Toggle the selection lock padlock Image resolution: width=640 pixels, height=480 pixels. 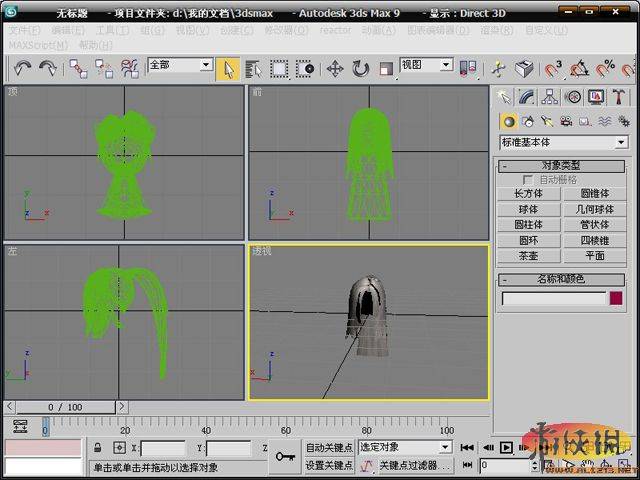[97, 447]
